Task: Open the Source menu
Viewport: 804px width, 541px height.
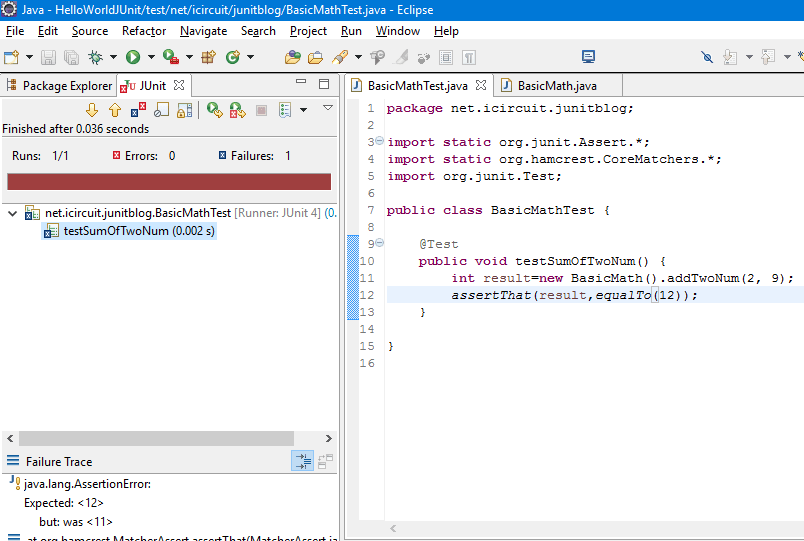Action: point(90,31)
